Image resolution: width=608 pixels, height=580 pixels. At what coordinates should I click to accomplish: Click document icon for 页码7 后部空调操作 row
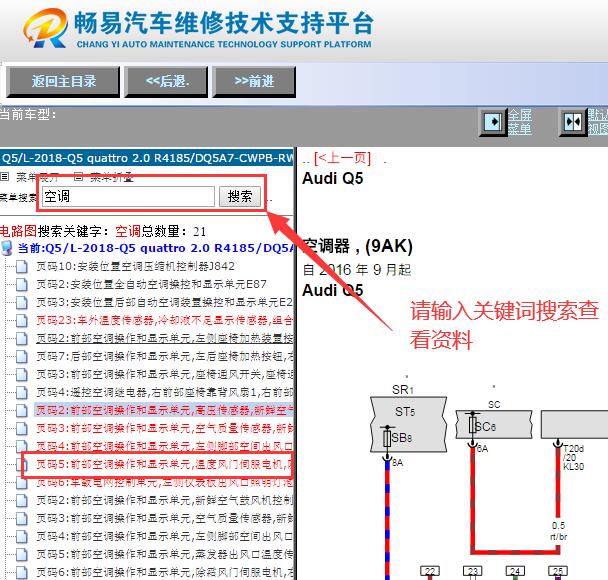tap(22, 356)
